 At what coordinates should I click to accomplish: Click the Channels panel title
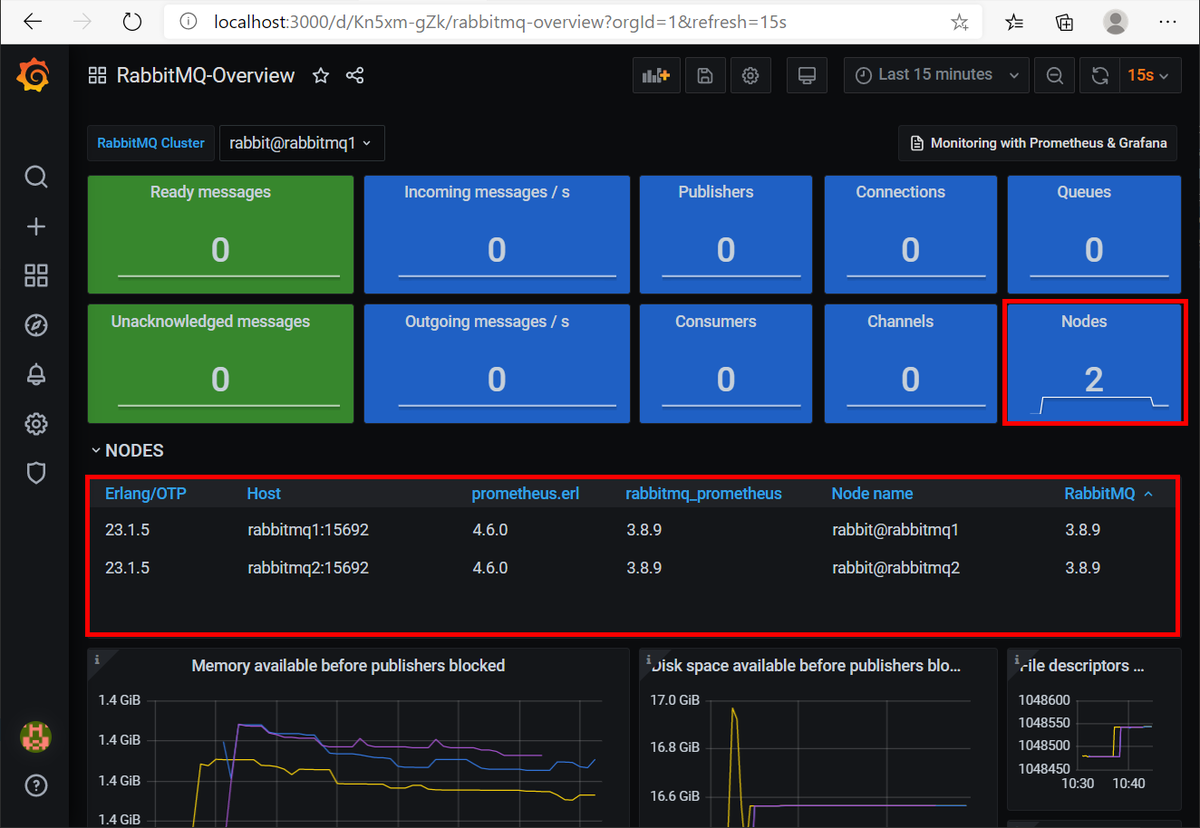tap(901, 322)
